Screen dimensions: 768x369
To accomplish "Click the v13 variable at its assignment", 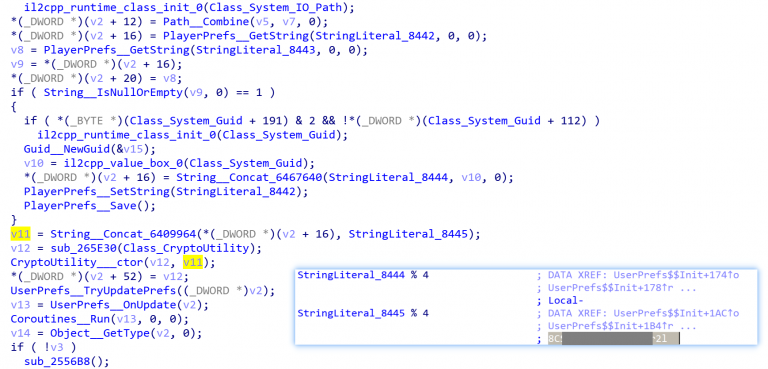I will 20,305.
